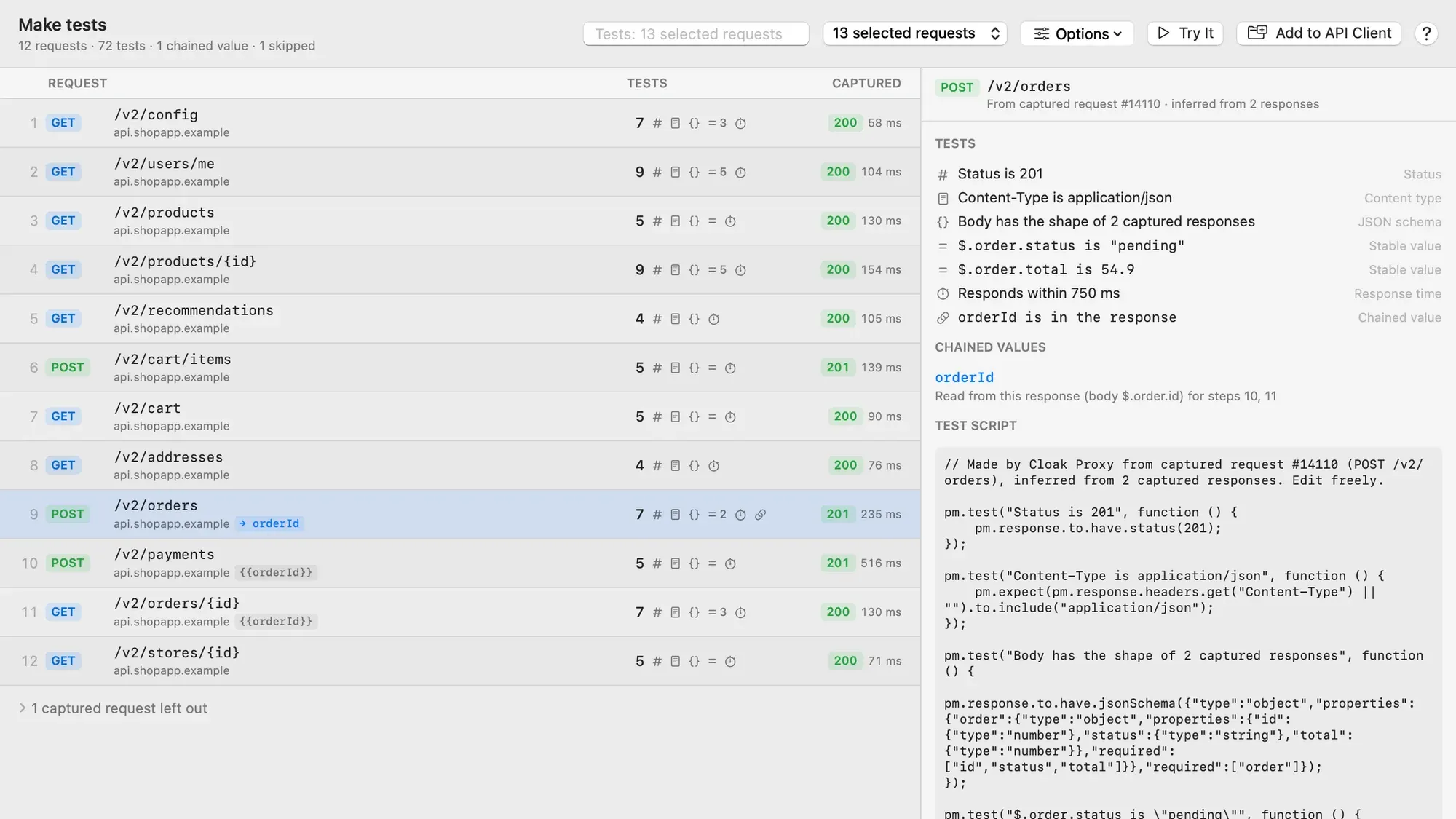Click the status hash icon in /v2/config row
The image size is (1456, 819).
[x=657, y=123]
